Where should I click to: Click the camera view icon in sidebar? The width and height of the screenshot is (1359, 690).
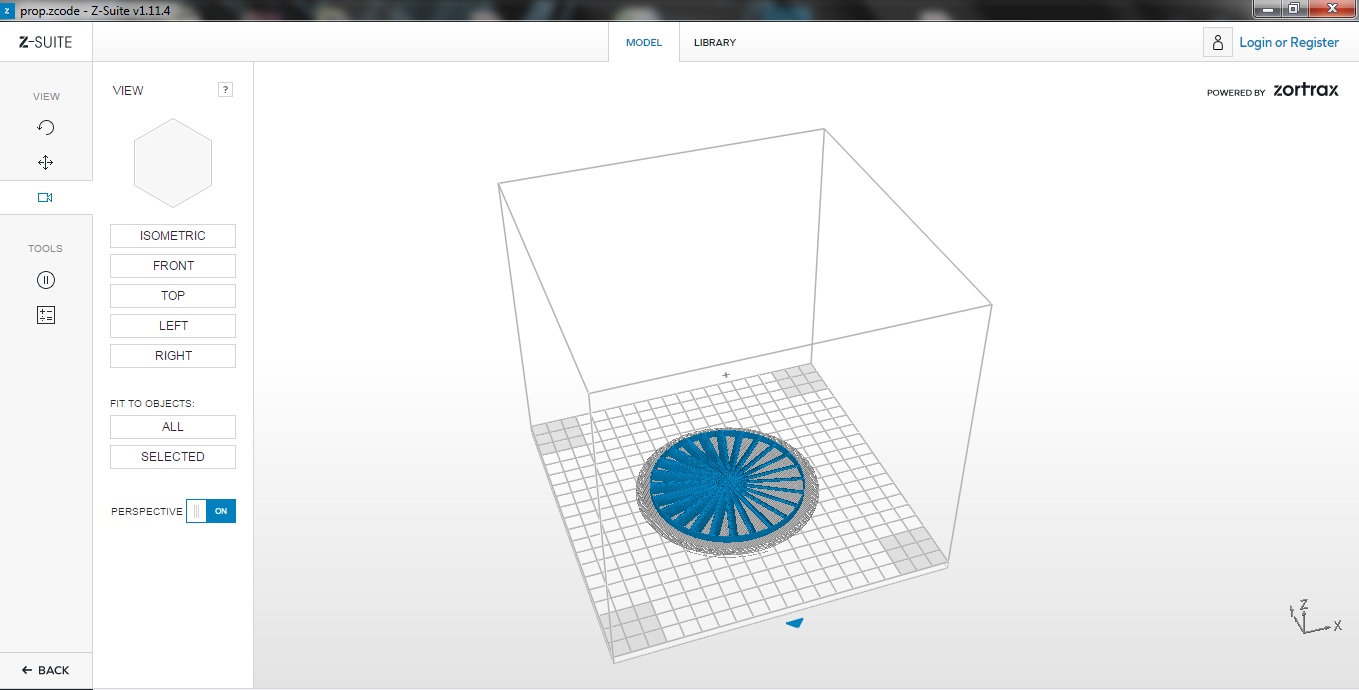45,197
